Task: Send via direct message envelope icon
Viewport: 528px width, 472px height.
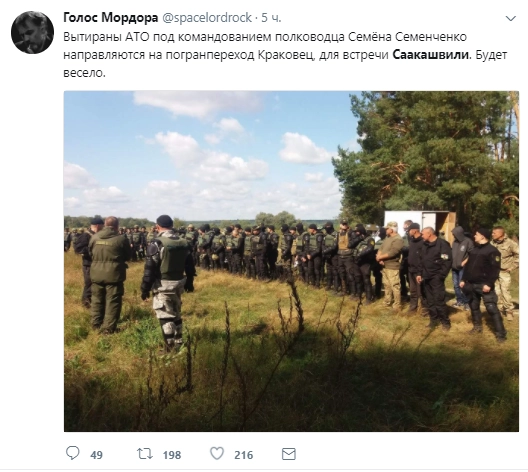Action: [289, 454]
